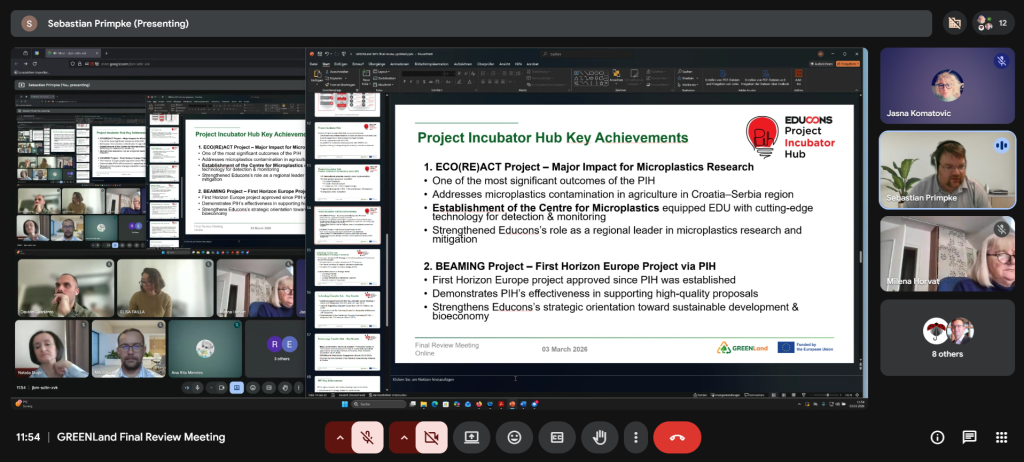Viewport: 1024px width, 462px height.
Task: Click the camera-off indicator icon at top right
Action: click(x=953, y=22)
